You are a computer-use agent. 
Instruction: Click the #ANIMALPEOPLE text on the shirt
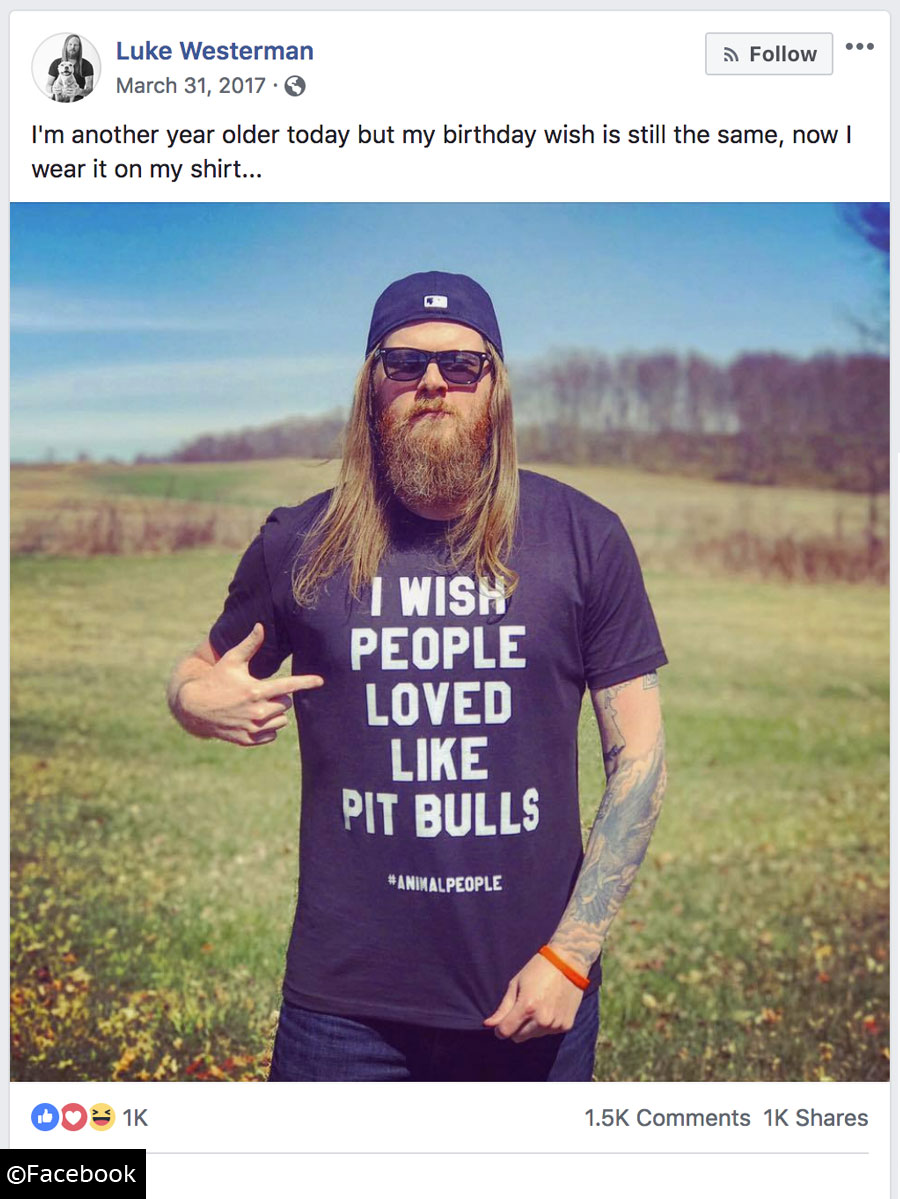445,883
